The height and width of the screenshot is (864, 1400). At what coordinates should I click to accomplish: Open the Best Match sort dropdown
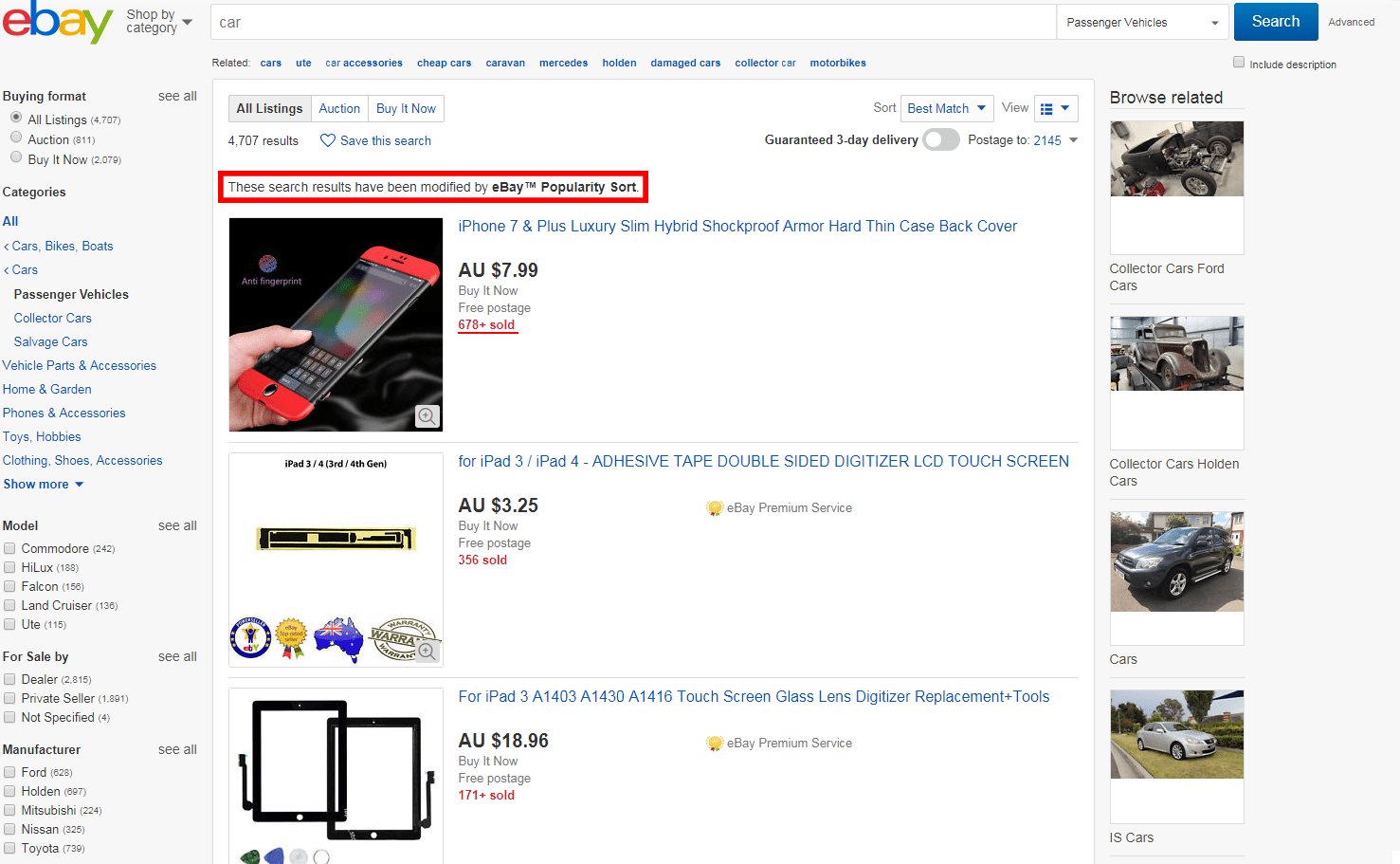(947, 108)
